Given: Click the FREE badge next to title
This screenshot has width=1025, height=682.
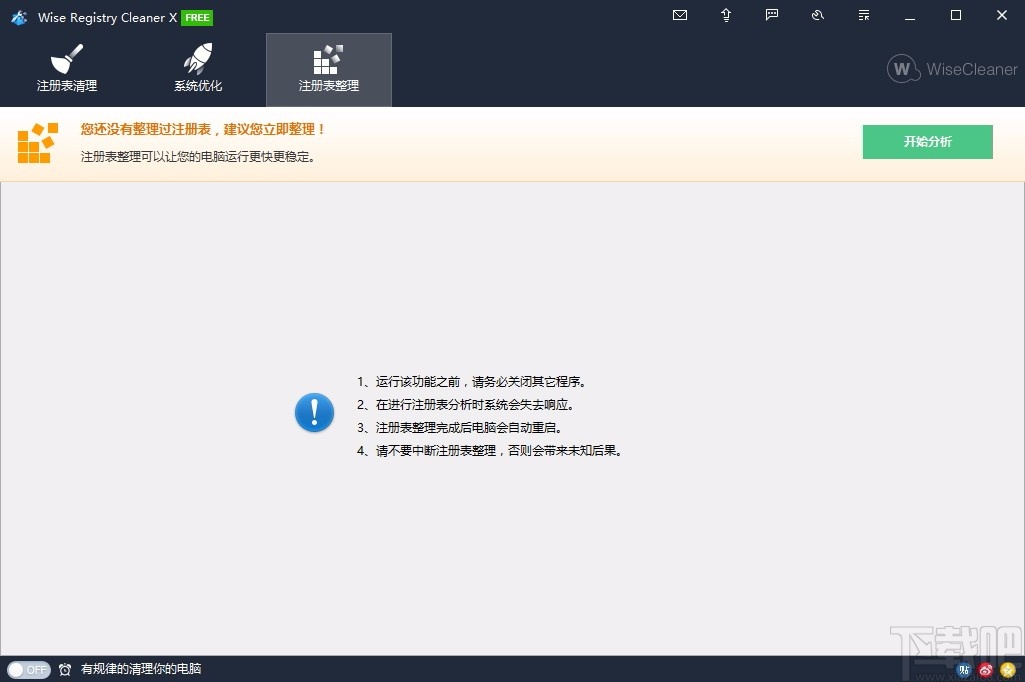Looking at the screenshot, I should tap(196, 17).
